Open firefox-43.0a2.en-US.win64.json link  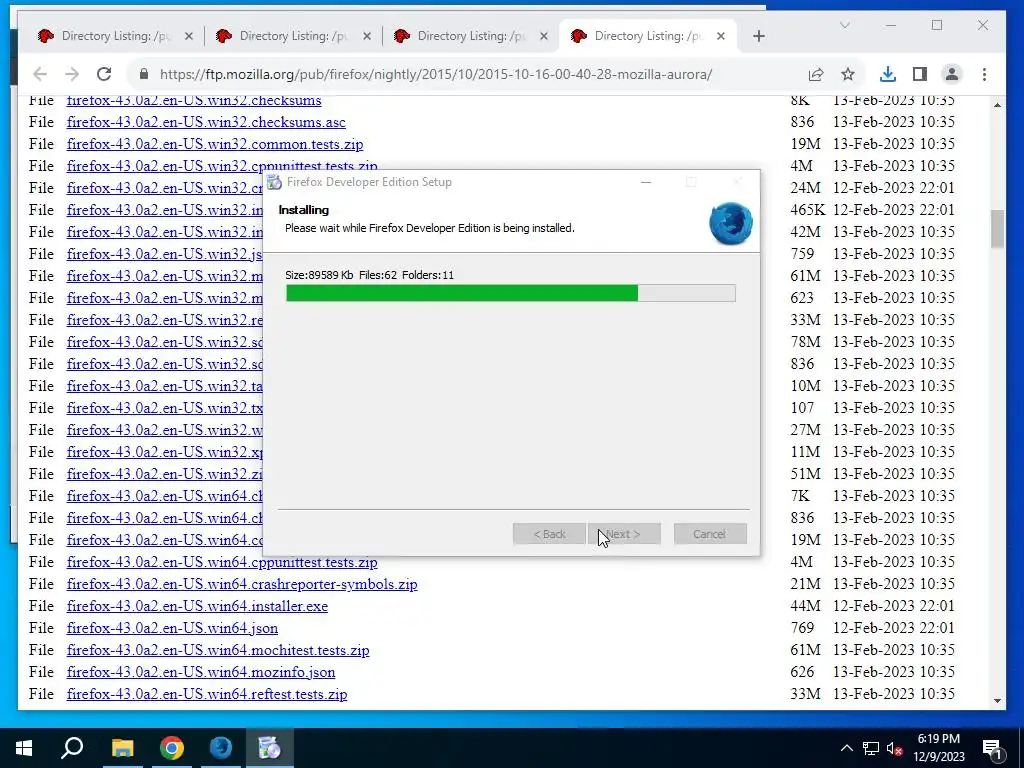coord(172,628)
